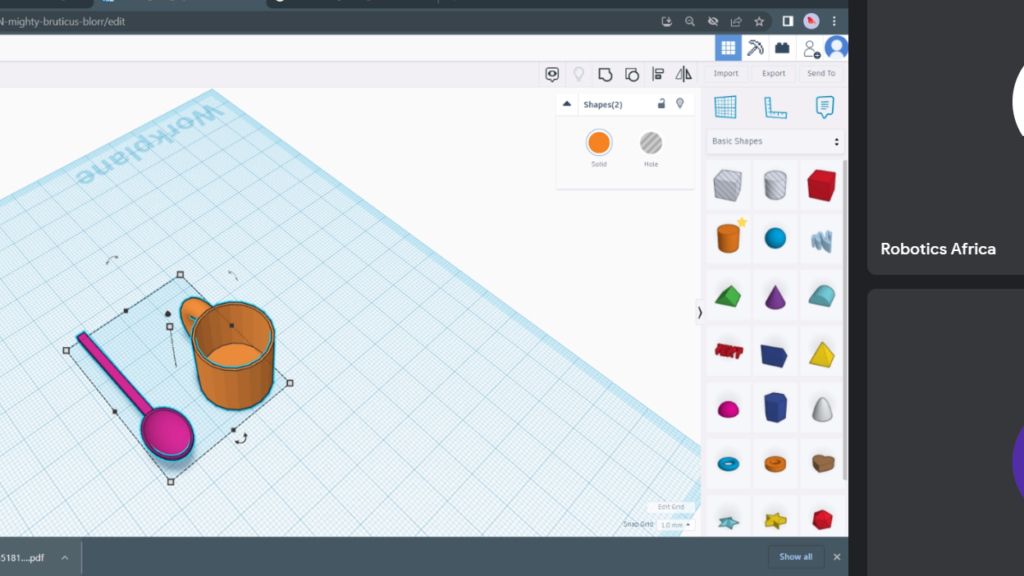The height and width of the screenshot is (576, 1024).
Task: Toggle the browser side panel icon
Action: click(788, 22)
